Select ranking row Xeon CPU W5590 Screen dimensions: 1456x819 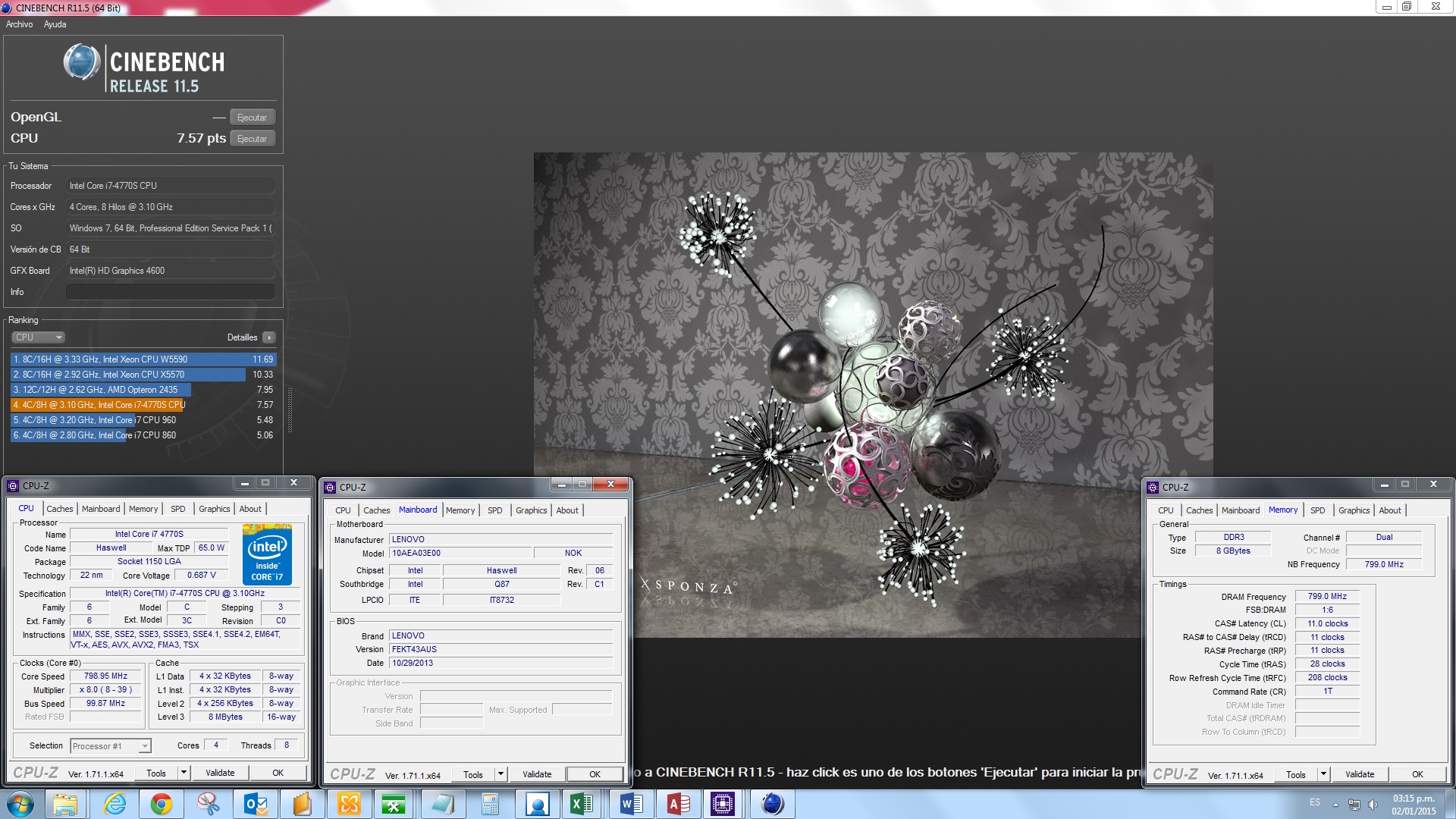(x=143, y=359)
